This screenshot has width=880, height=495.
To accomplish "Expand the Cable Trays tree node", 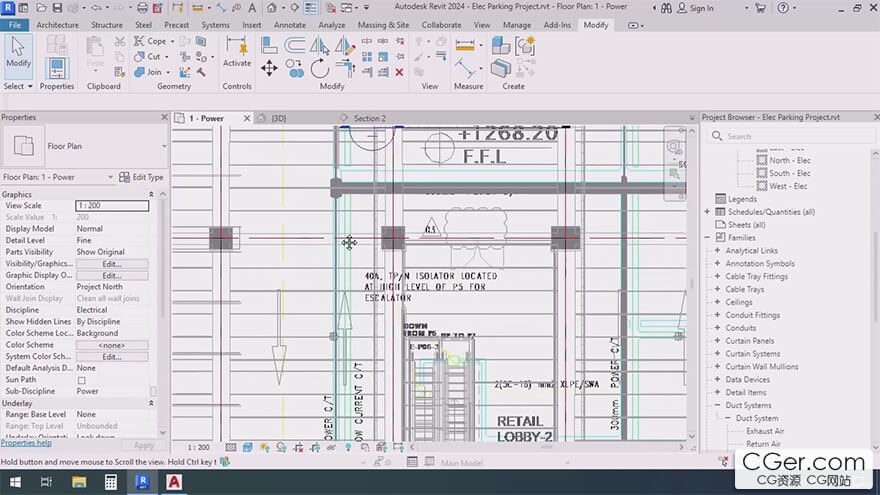I will tap(716, 290).
